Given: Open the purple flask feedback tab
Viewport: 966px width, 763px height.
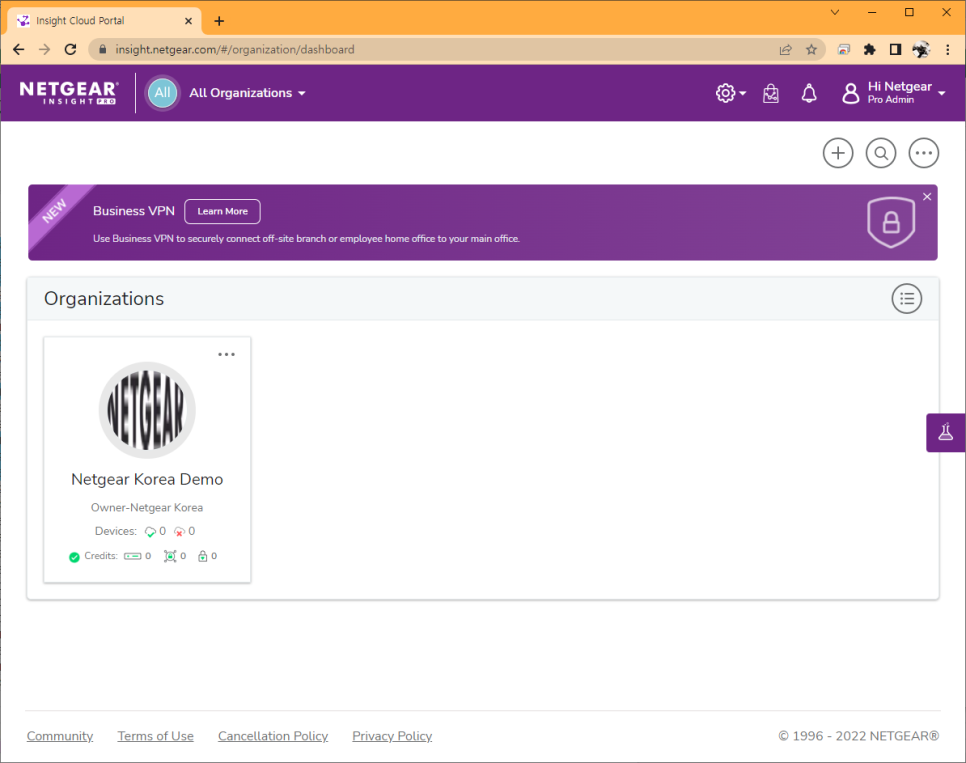Looking at the screenshot, I should tap(945, 432).
